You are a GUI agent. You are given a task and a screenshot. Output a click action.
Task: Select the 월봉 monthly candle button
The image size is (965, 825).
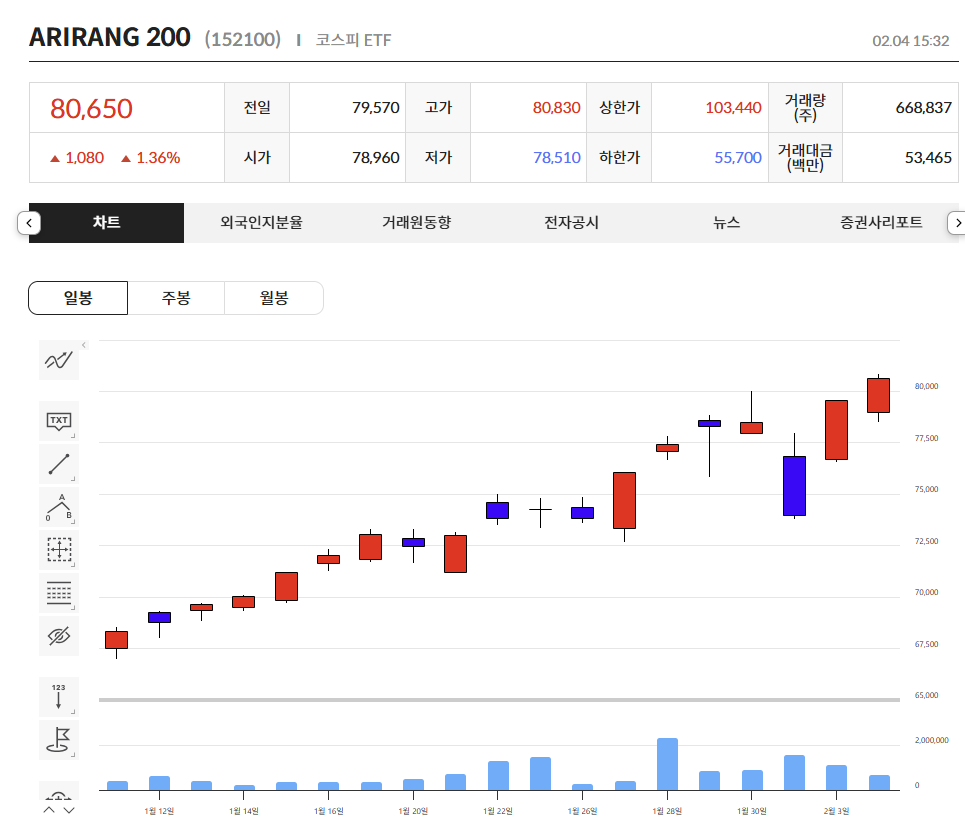click(274, 298)
